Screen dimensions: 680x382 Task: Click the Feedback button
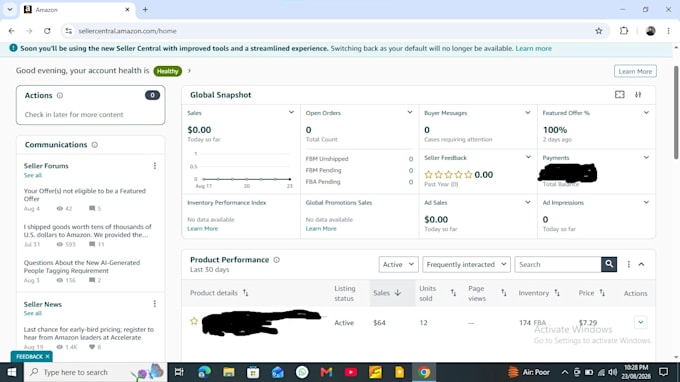[x=29, y=356]
